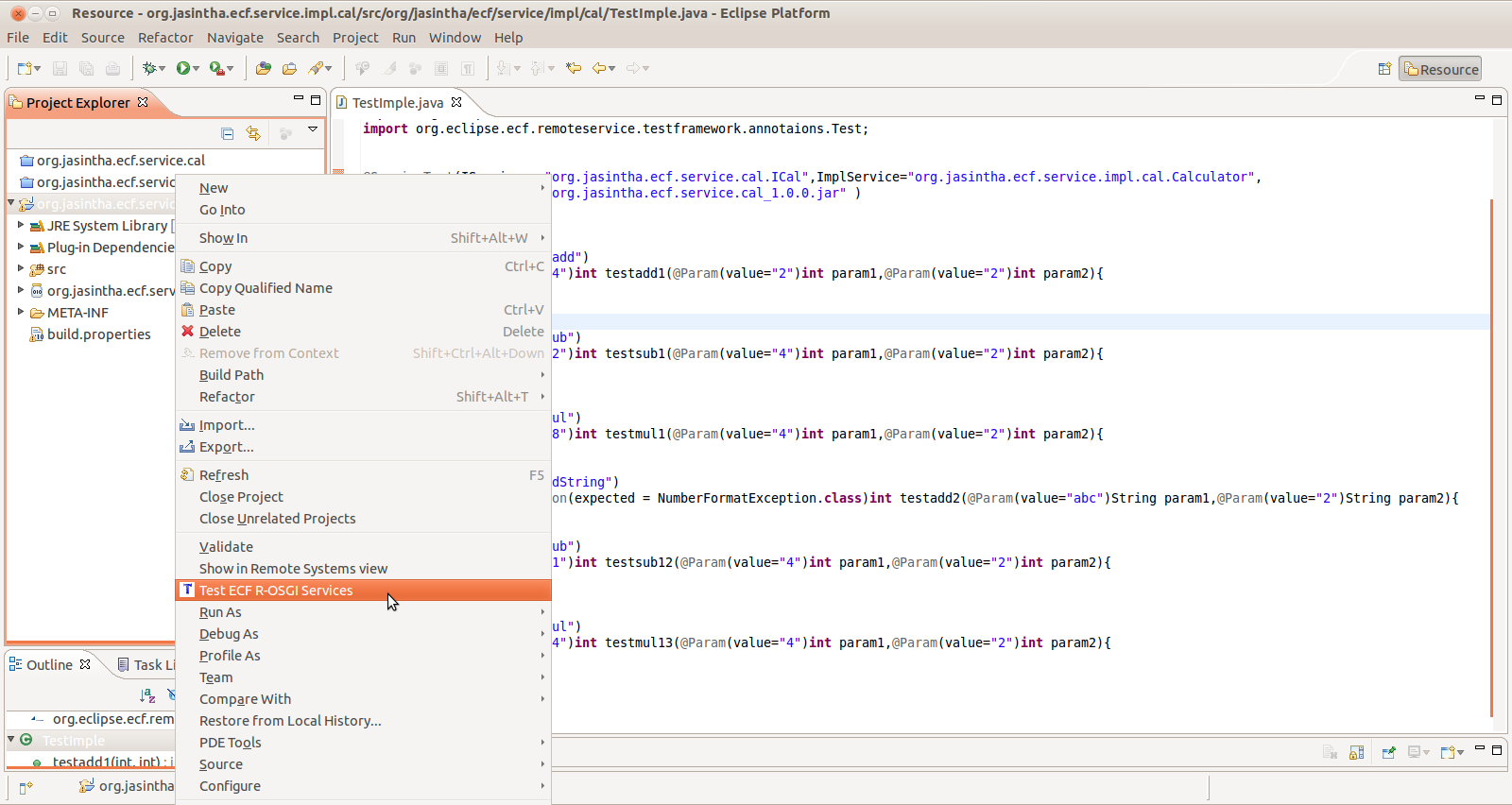Click the open console icon in bottom panel
This screenshot has height=805, width=1512.
pyautogui.click(x=1447, y=752)
